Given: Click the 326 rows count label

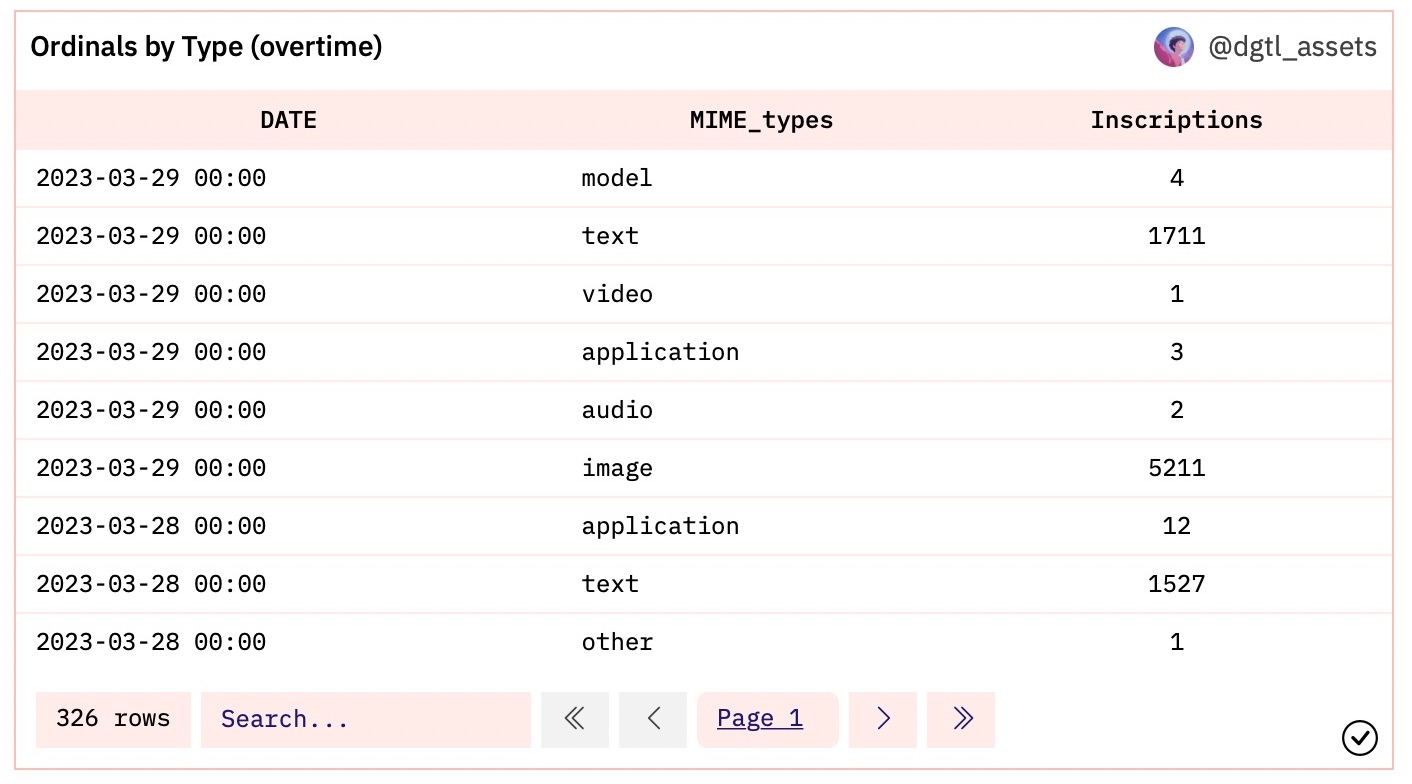Looking at the screenshot, I should pyautogui.click(x=113, y=719).
